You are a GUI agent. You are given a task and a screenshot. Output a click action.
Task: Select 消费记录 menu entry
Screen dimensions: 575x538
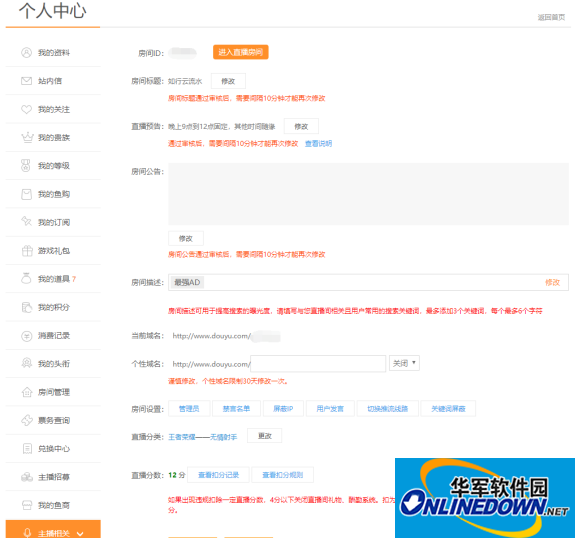tap(53, 336)
